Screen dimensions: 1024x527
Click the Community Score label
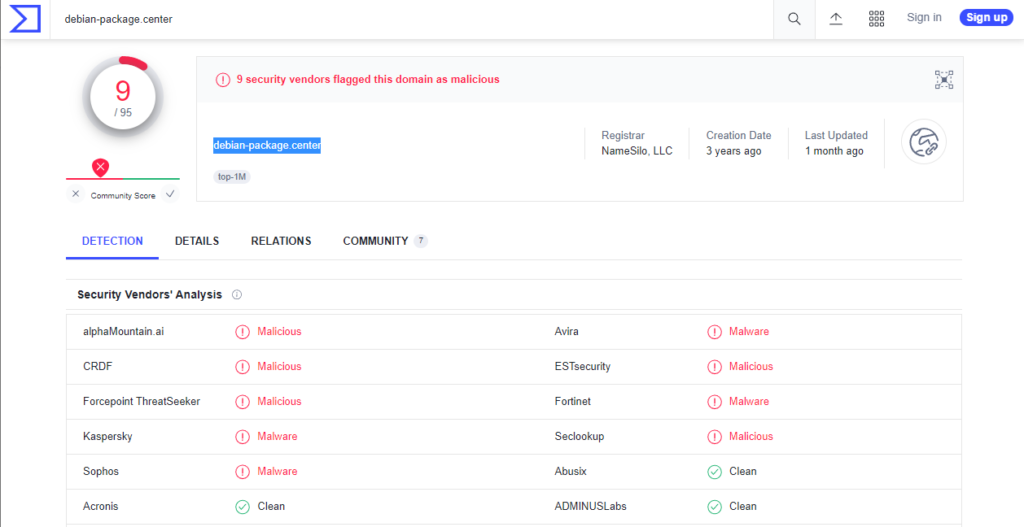point(123,196)
